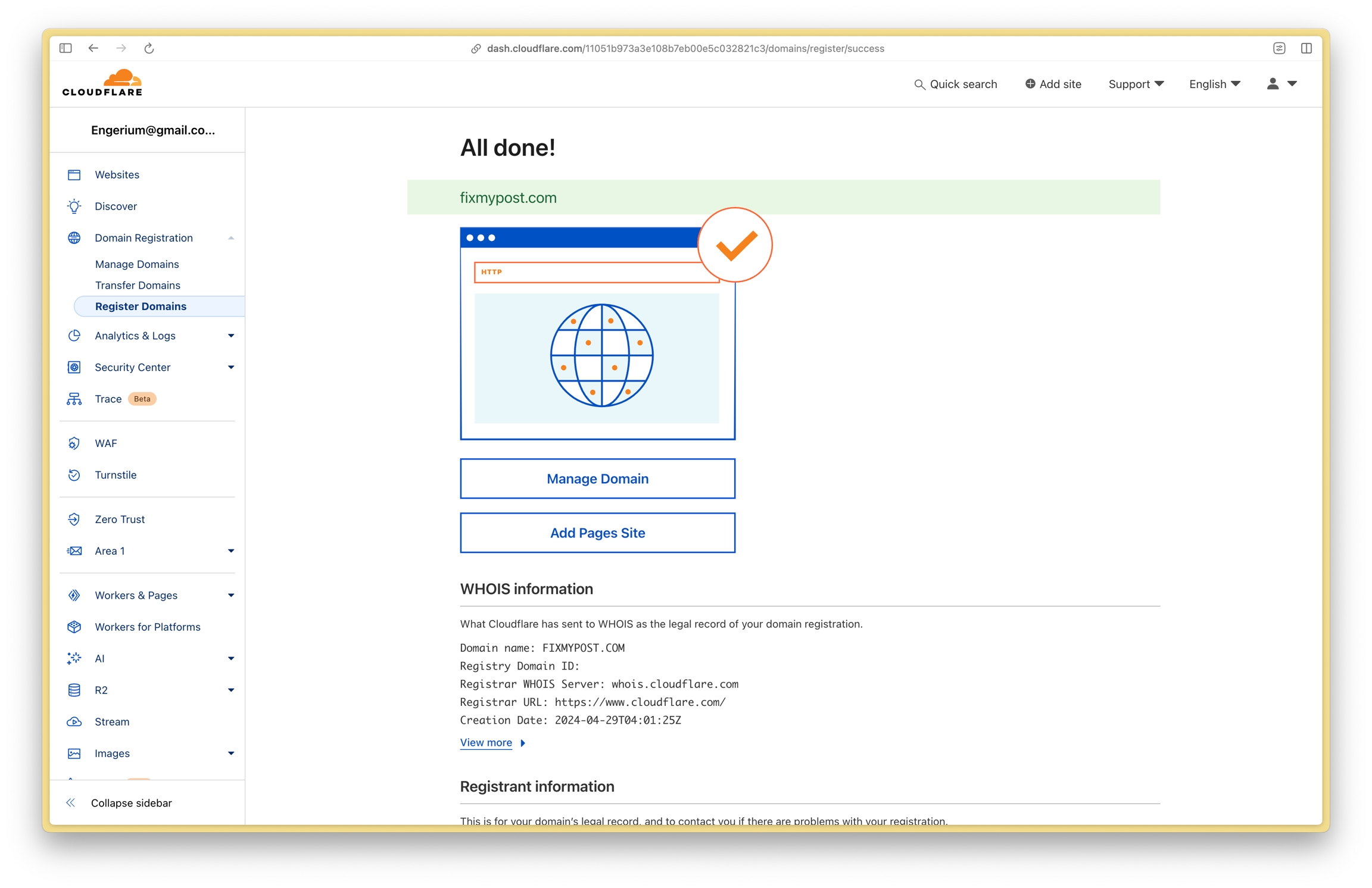Expand the Images section arrow

coord(231,753)
